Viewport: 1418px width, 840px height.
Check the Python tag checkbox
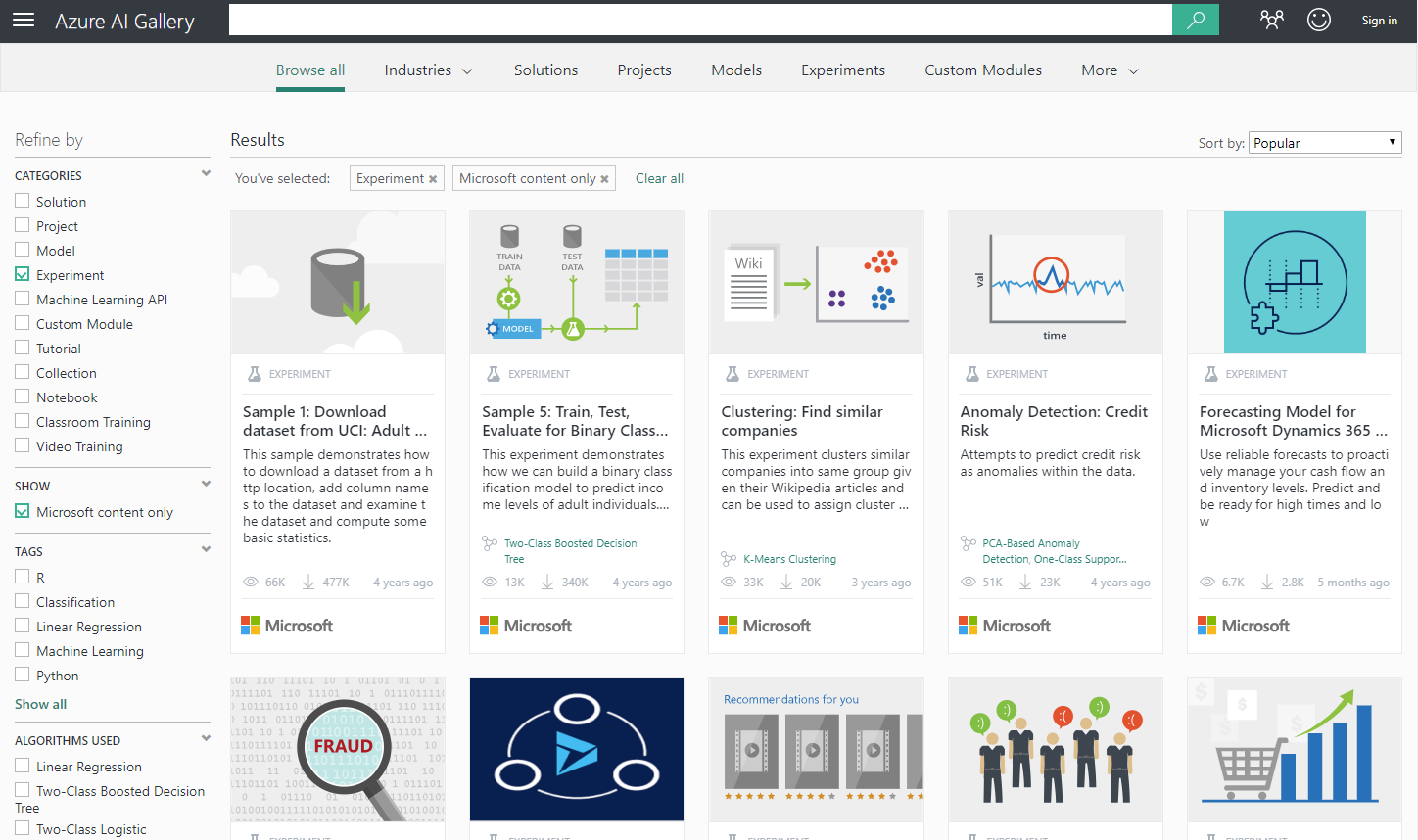[x=23, y=675]
